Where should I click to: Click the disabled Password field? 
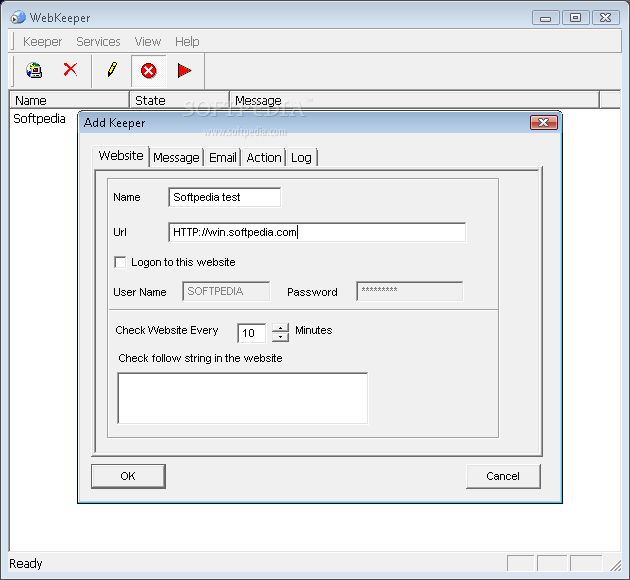coord(409,291)
